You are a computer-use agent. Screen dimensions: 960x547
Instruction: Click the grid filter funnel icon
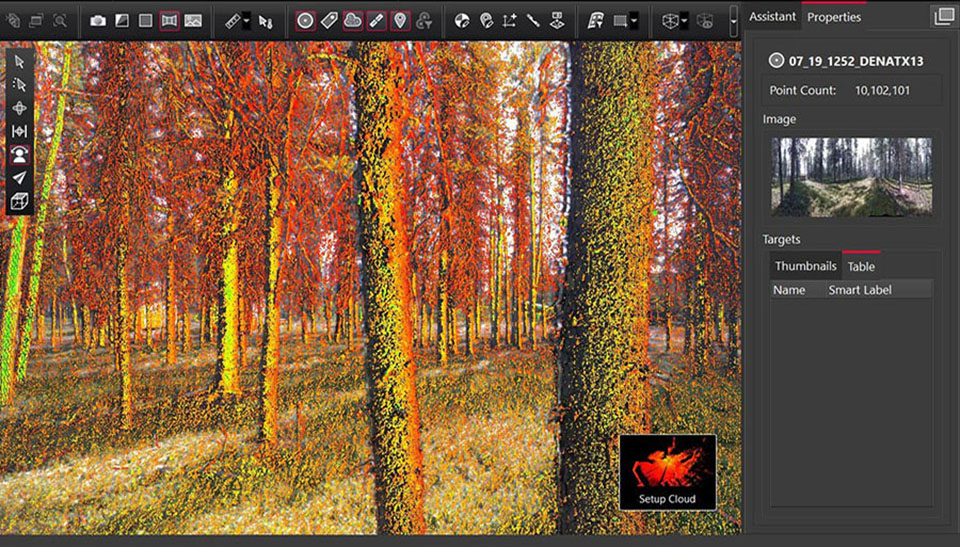pyautogui.click(x=595, y=21)
